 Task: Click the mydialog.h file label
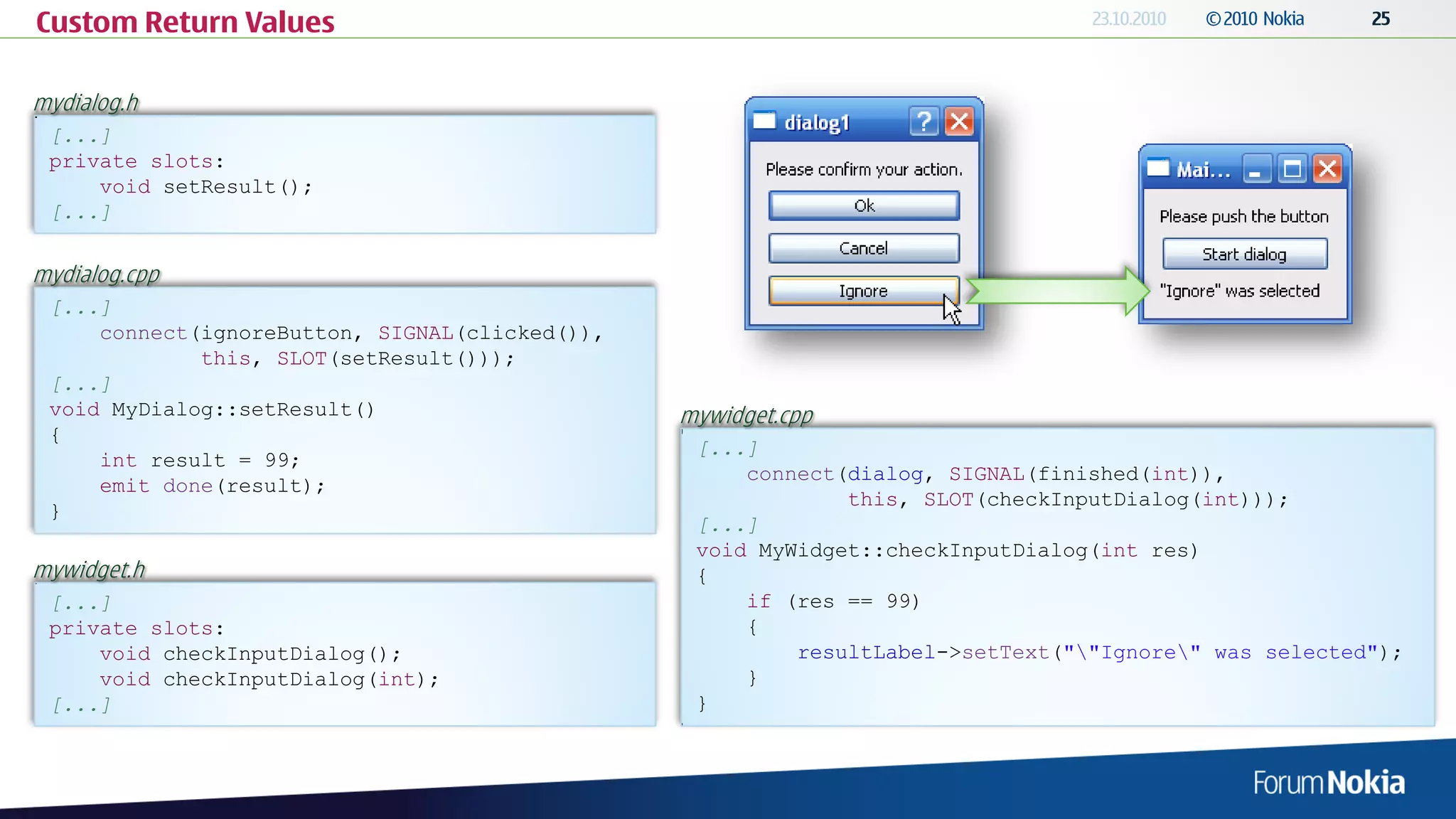coord(86,102)
